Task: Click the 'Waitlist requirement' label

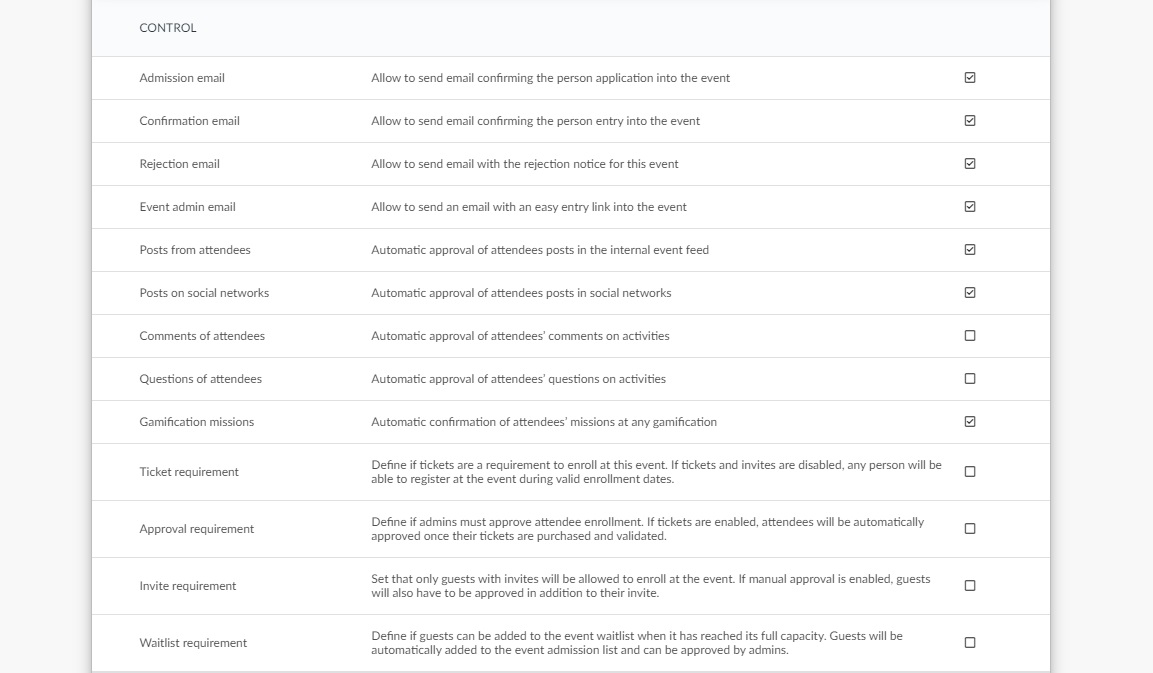Action: tap(193, 643)
